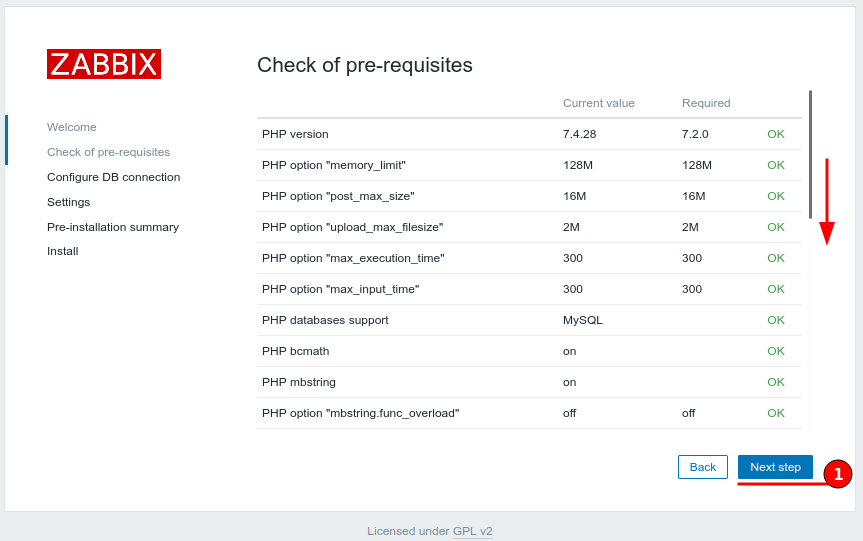Click the red down arrow annotation
The image size is (863, 541).
tap(827, 201)
